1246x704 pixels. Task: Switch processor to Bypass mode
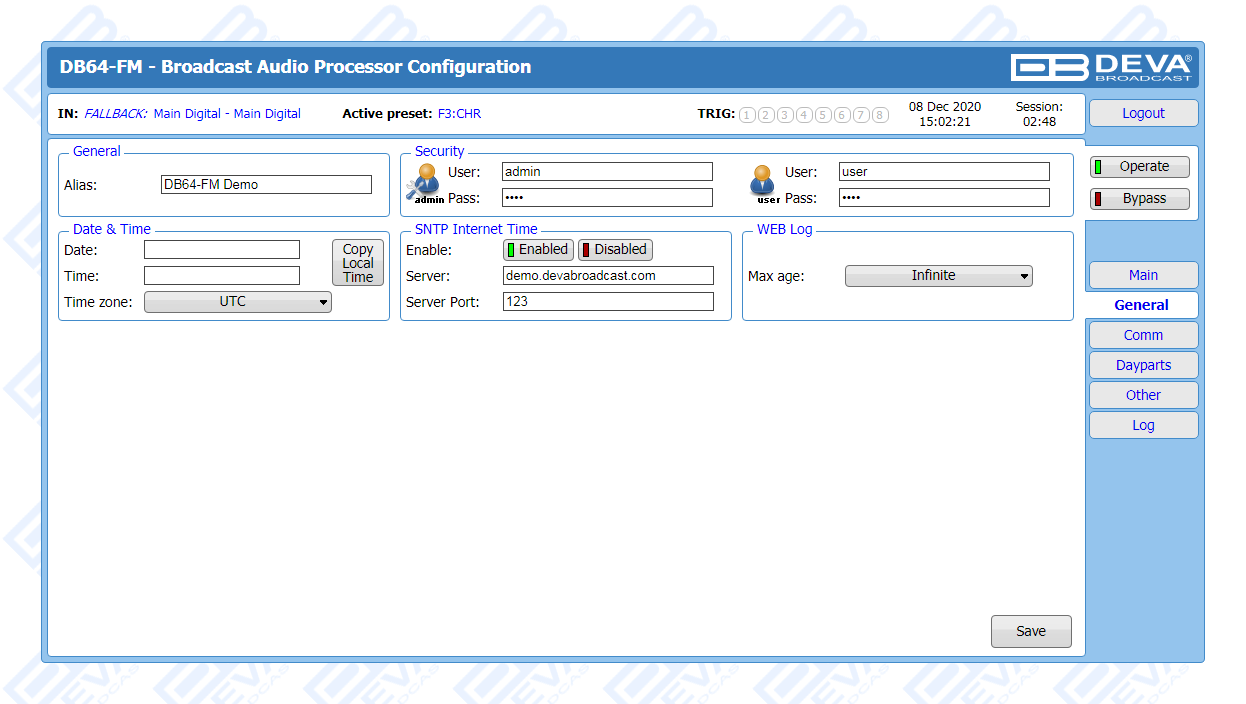point(1140,199)
